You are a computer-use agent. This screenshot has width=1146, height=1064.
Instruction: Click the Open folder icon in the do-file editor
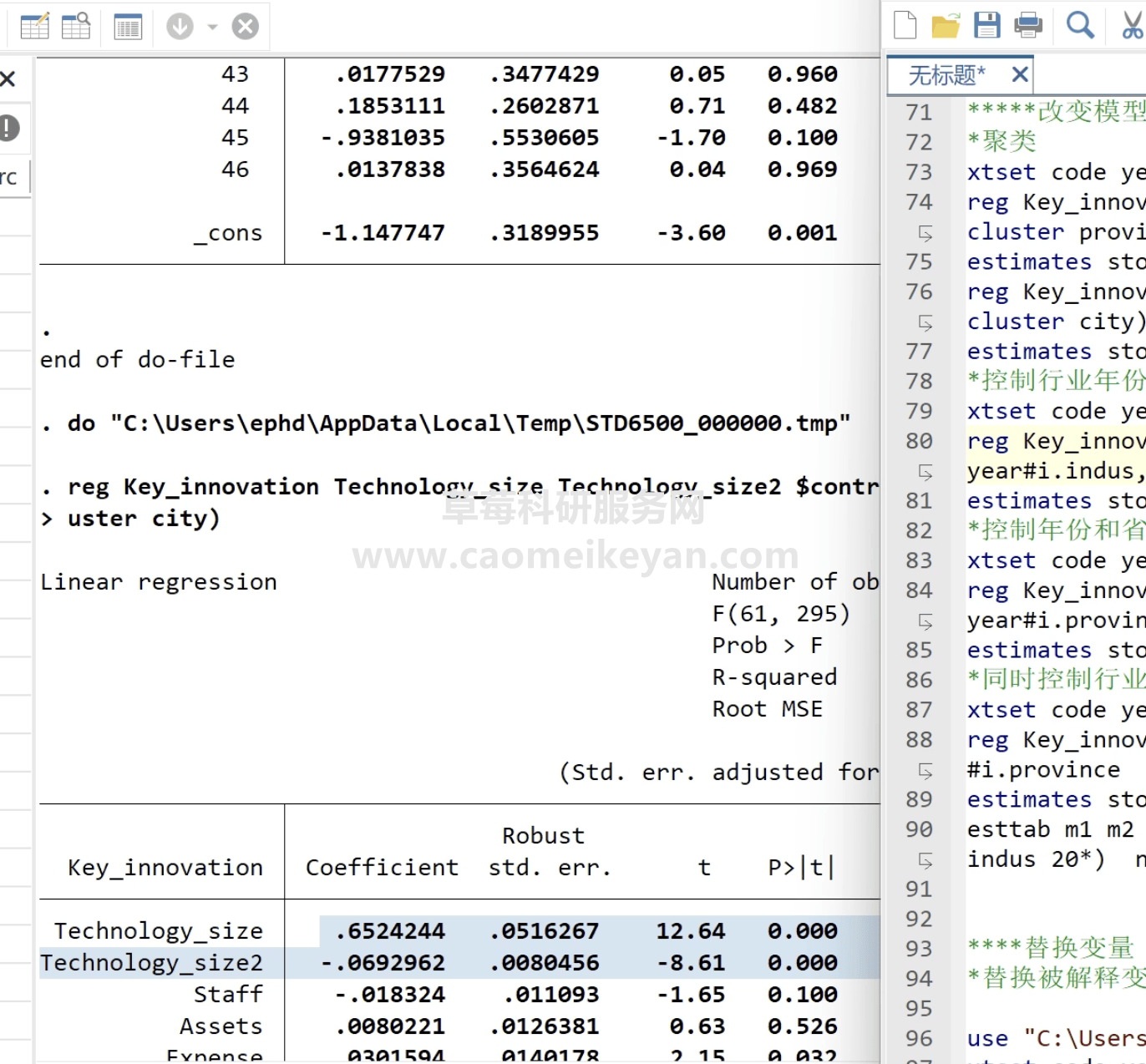pyautogui.click(x=946, y=25)
